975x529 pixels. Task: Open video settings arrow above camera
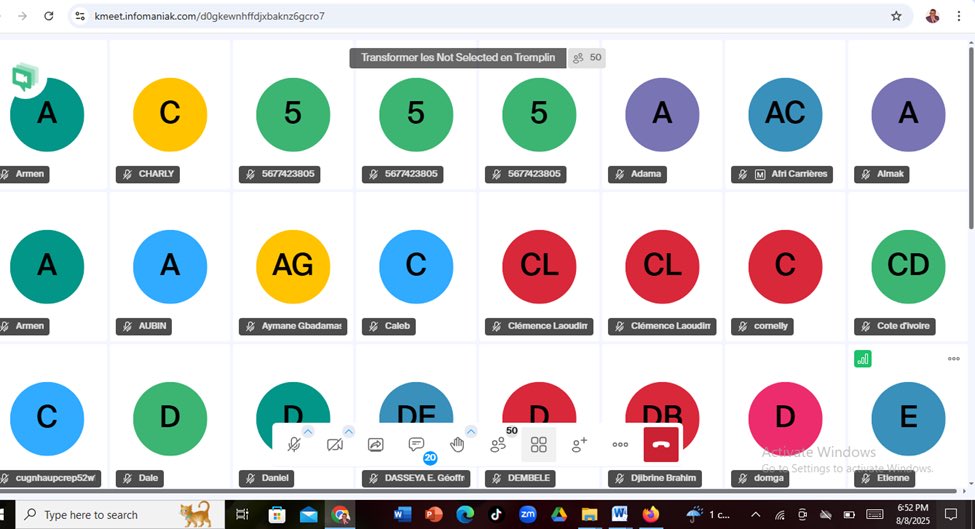pyautogui.click(x=349, y=431)
